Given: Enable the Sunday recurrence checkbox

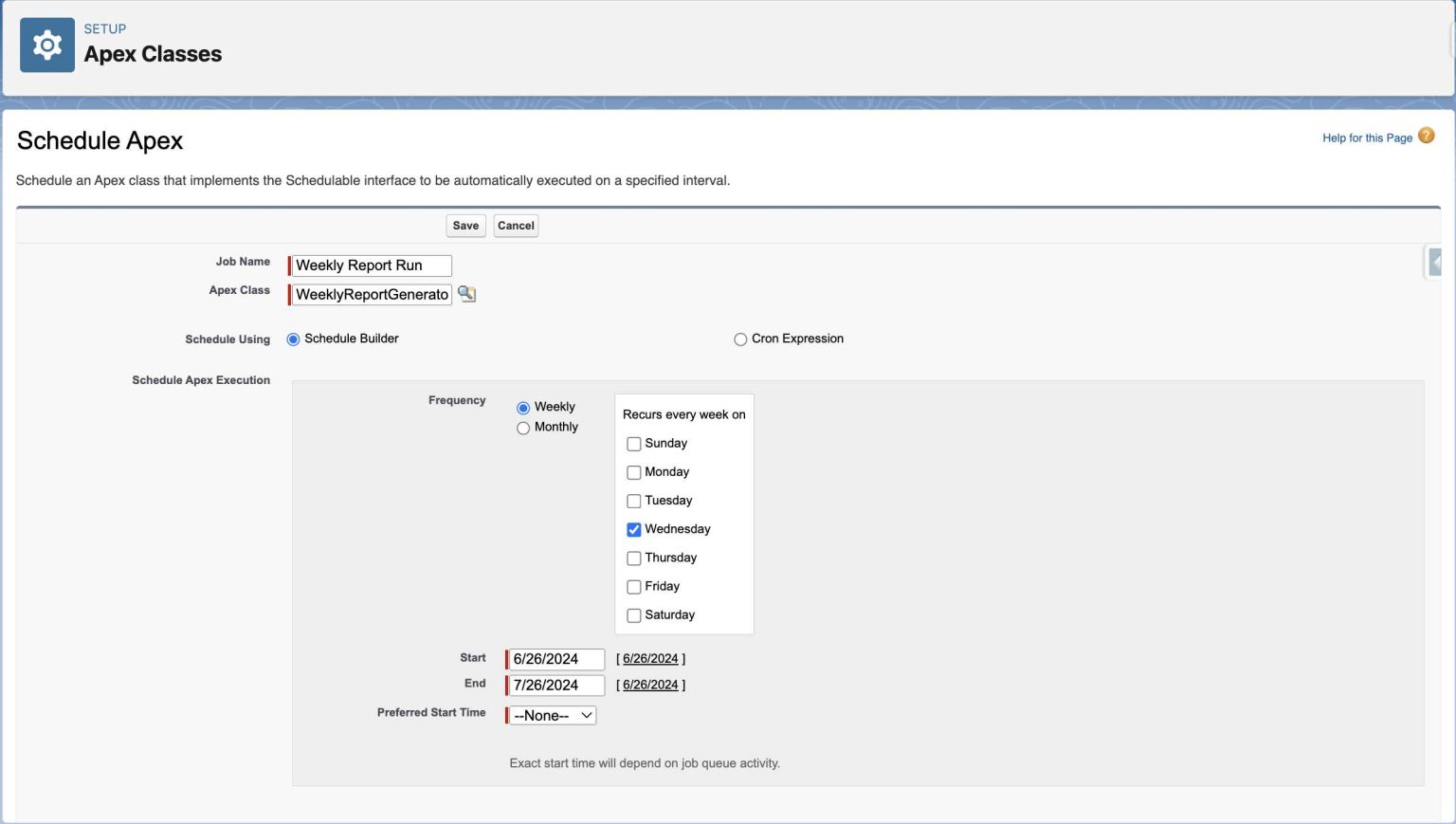Looking at the screenshot, I should coord(633,444).
